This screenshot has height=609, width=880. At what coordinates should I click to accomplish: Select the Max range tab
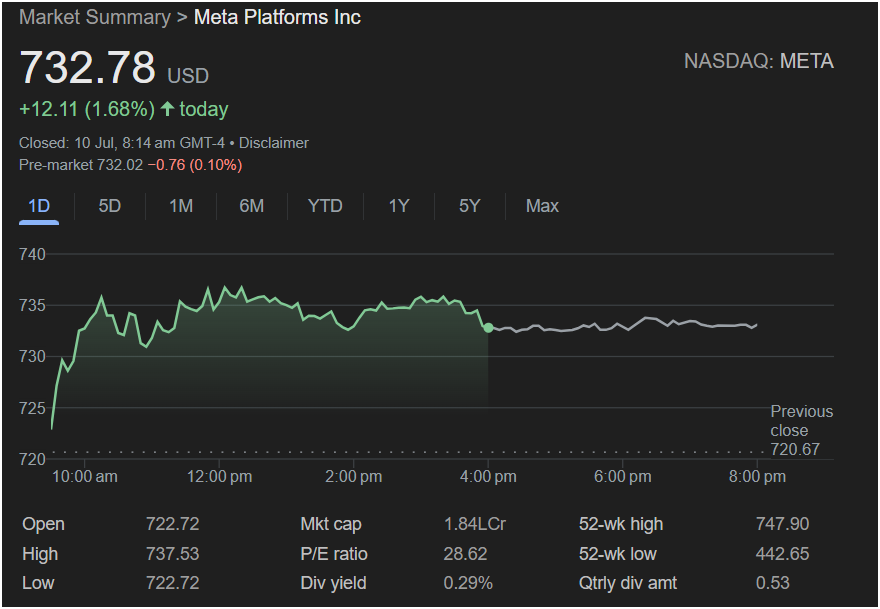point(542,206)
